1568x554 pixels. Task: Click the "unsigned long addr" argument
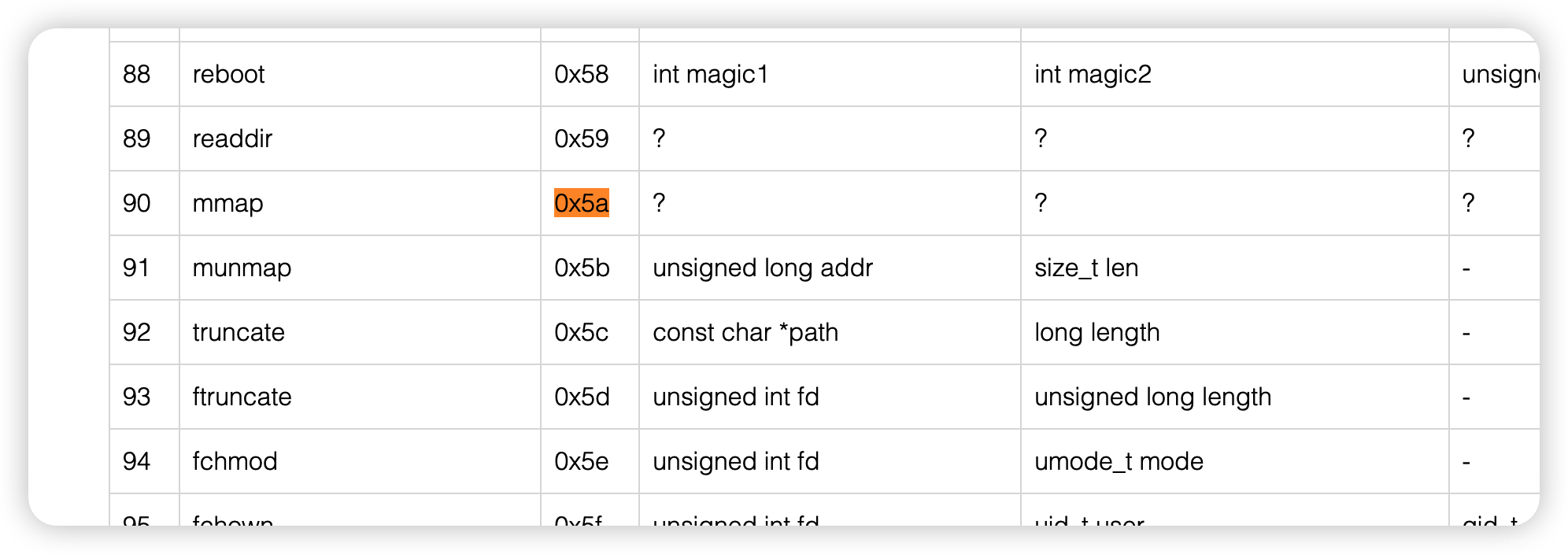point(763,268)
